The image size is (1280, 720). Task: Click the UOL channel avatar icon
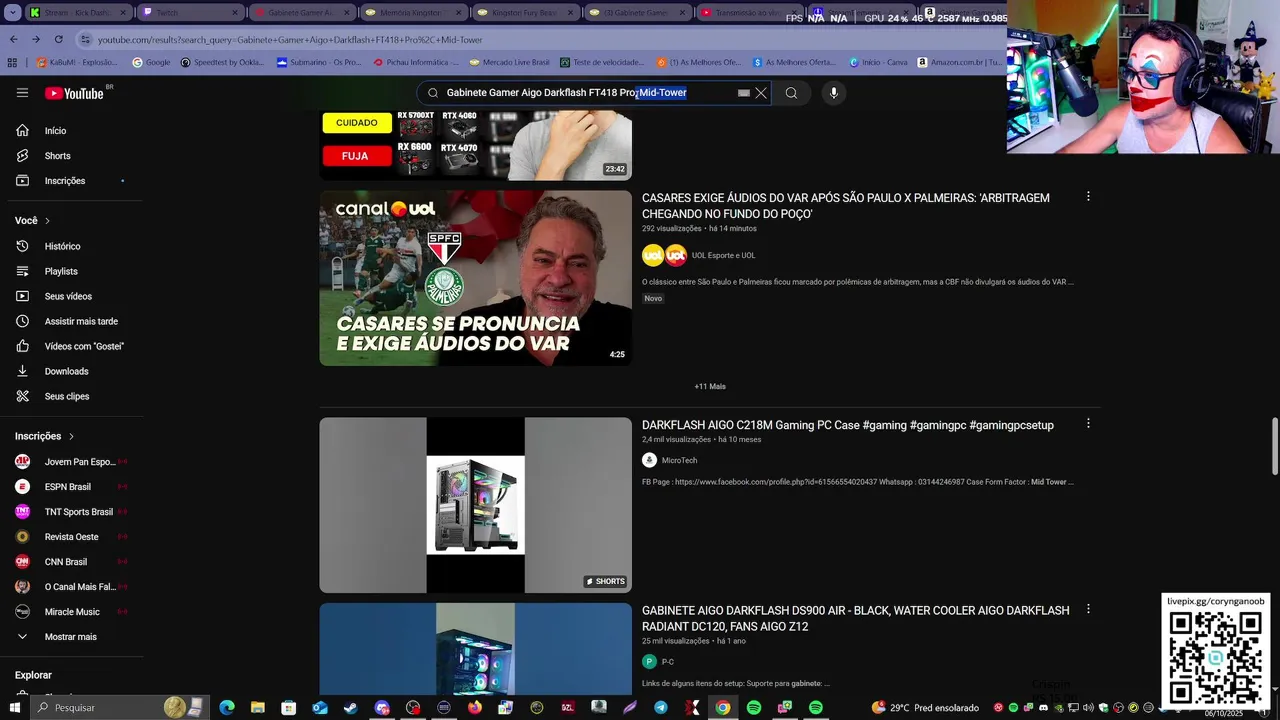653,255
